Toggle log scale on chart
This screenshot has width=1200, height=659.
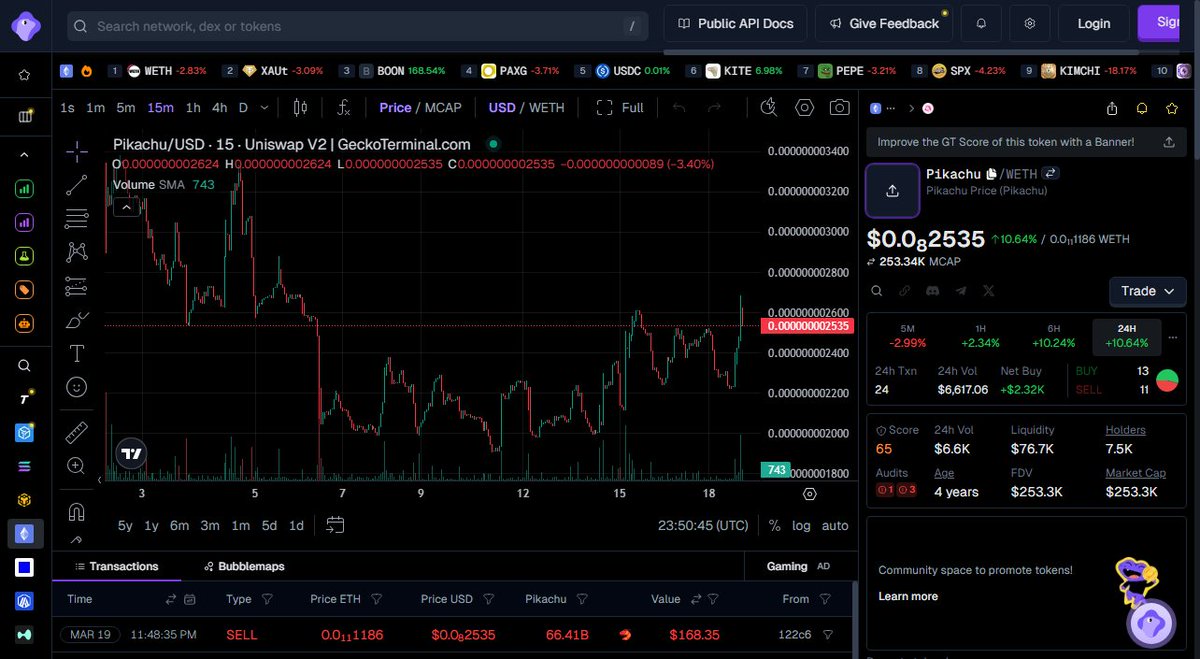[802, 526]
